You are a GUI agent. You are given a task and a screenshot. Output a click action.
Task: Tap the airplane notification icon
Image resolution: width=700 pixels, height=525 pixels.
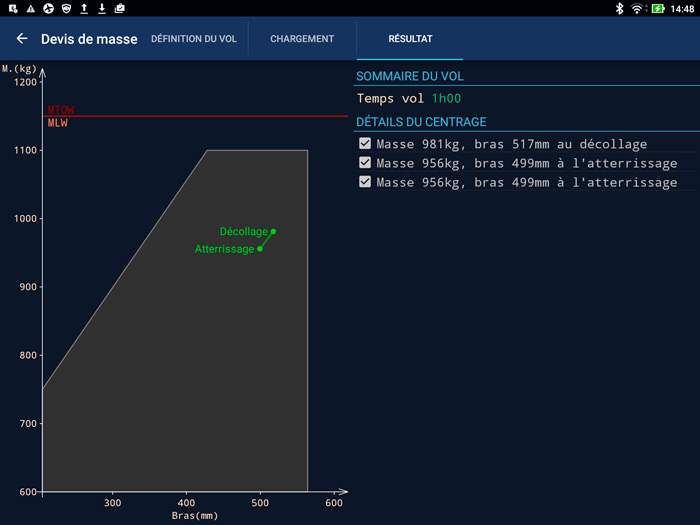[x=47, y=8]
